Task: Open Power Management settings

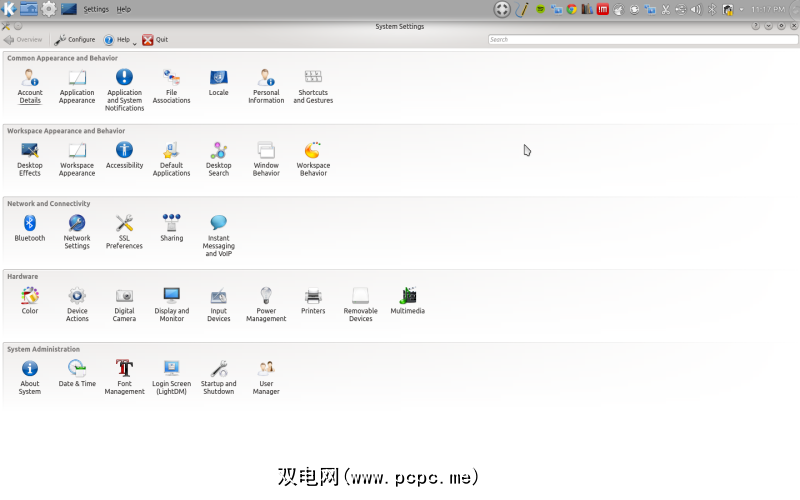Action: pos(266,305)
